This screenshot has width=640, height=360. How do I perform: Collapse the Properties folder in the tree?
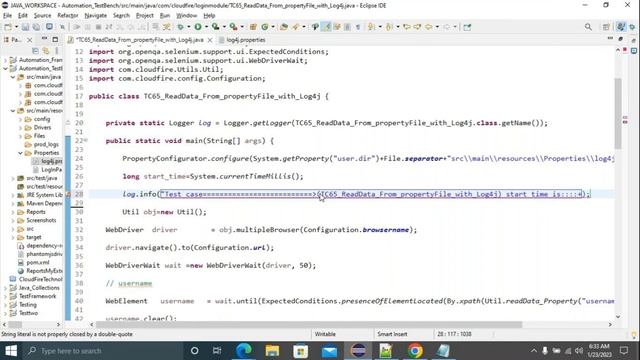[x=20, y=153]
